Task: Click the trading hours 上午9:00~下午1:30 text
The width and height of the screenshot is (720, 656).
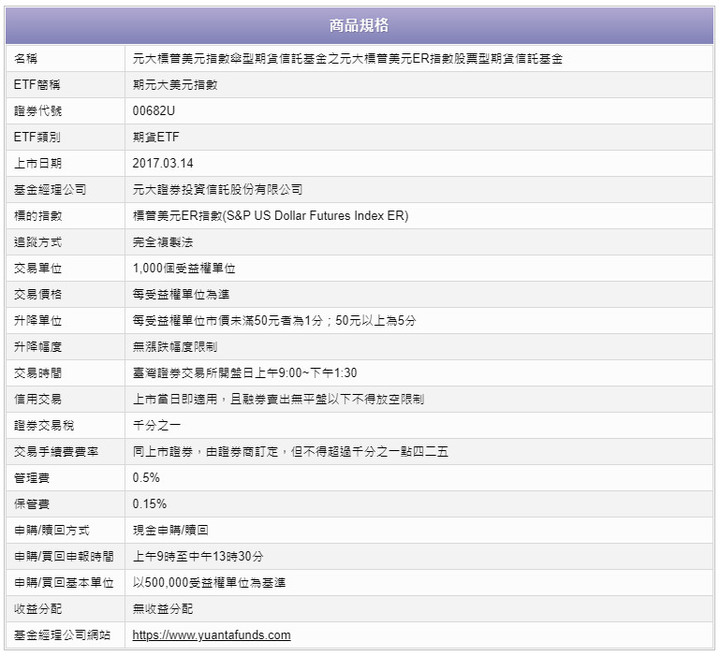Action: (305, 373)
